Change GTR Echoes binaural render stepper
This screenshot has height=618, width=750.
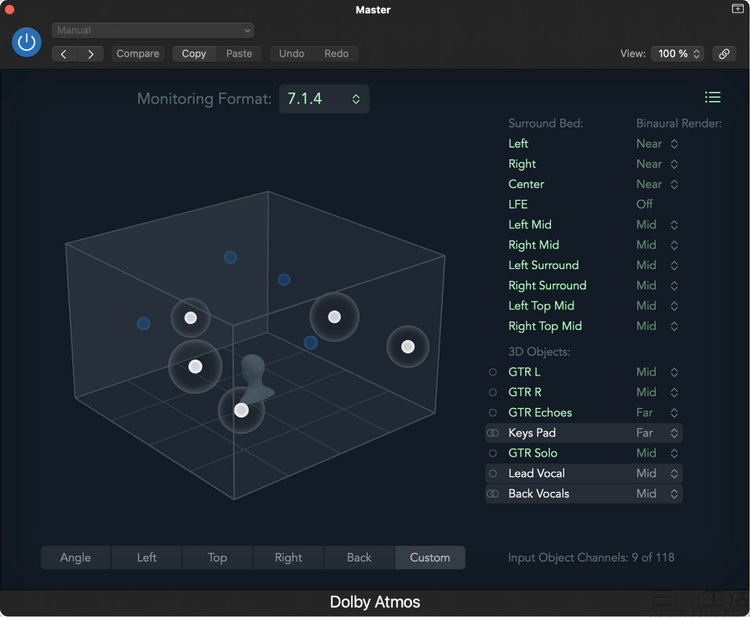point(674,413)
